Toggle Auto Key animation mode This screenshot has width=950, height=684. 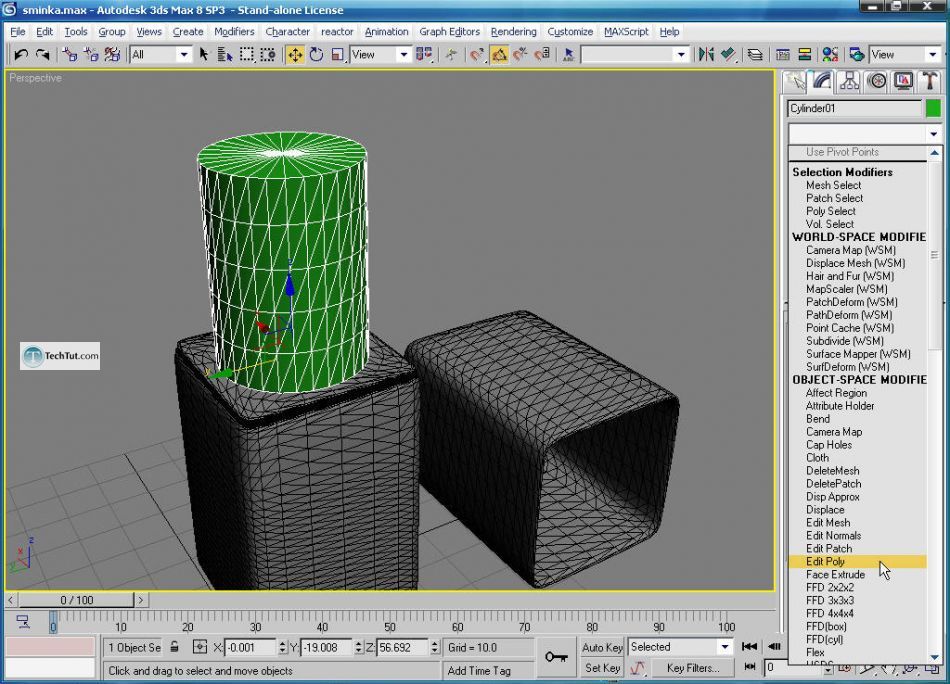coord(602,647)
